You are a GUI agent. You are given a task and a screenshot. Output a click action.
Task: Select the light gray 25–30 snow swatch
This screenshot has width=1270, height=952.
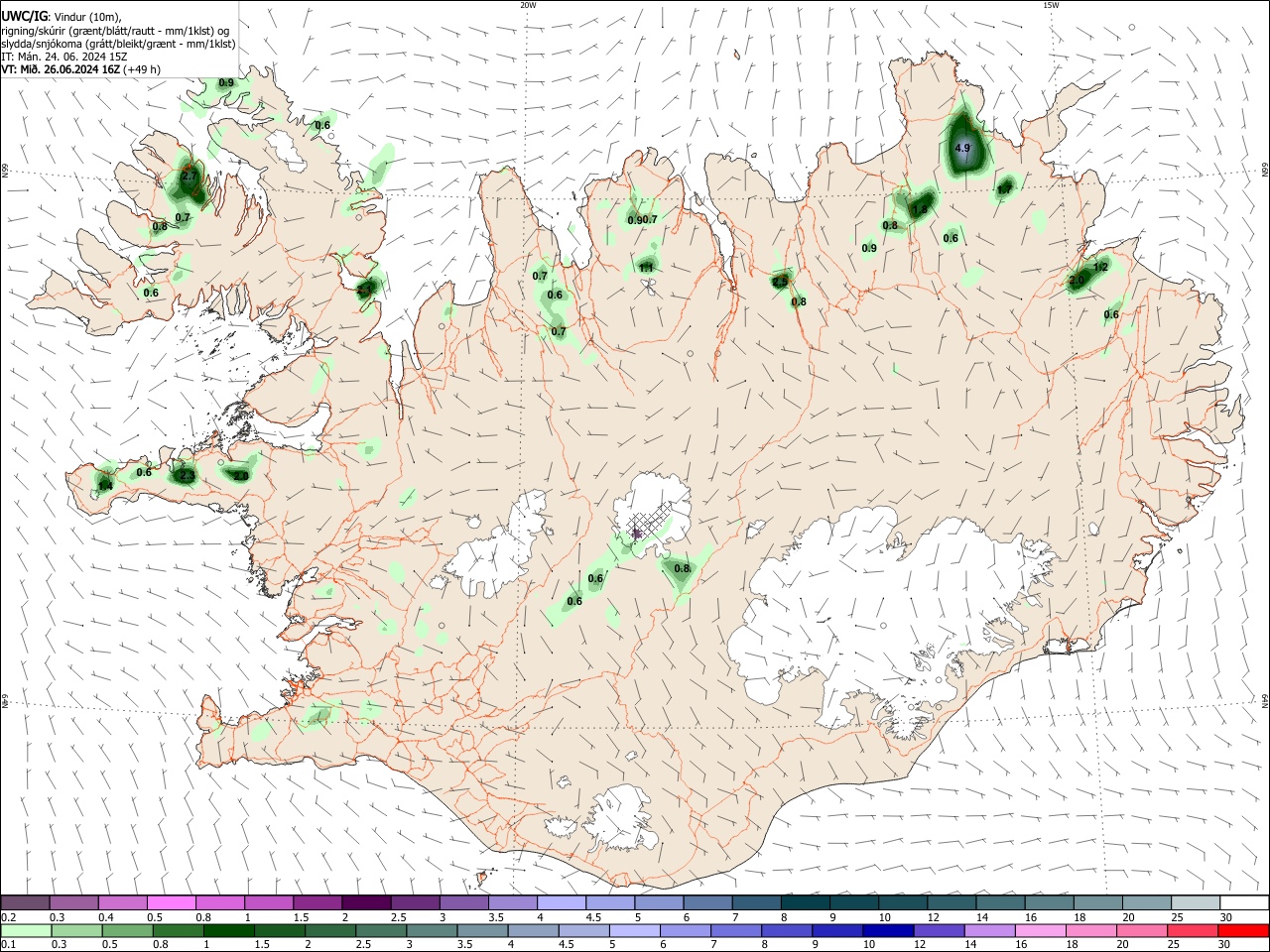(1196, 903)
